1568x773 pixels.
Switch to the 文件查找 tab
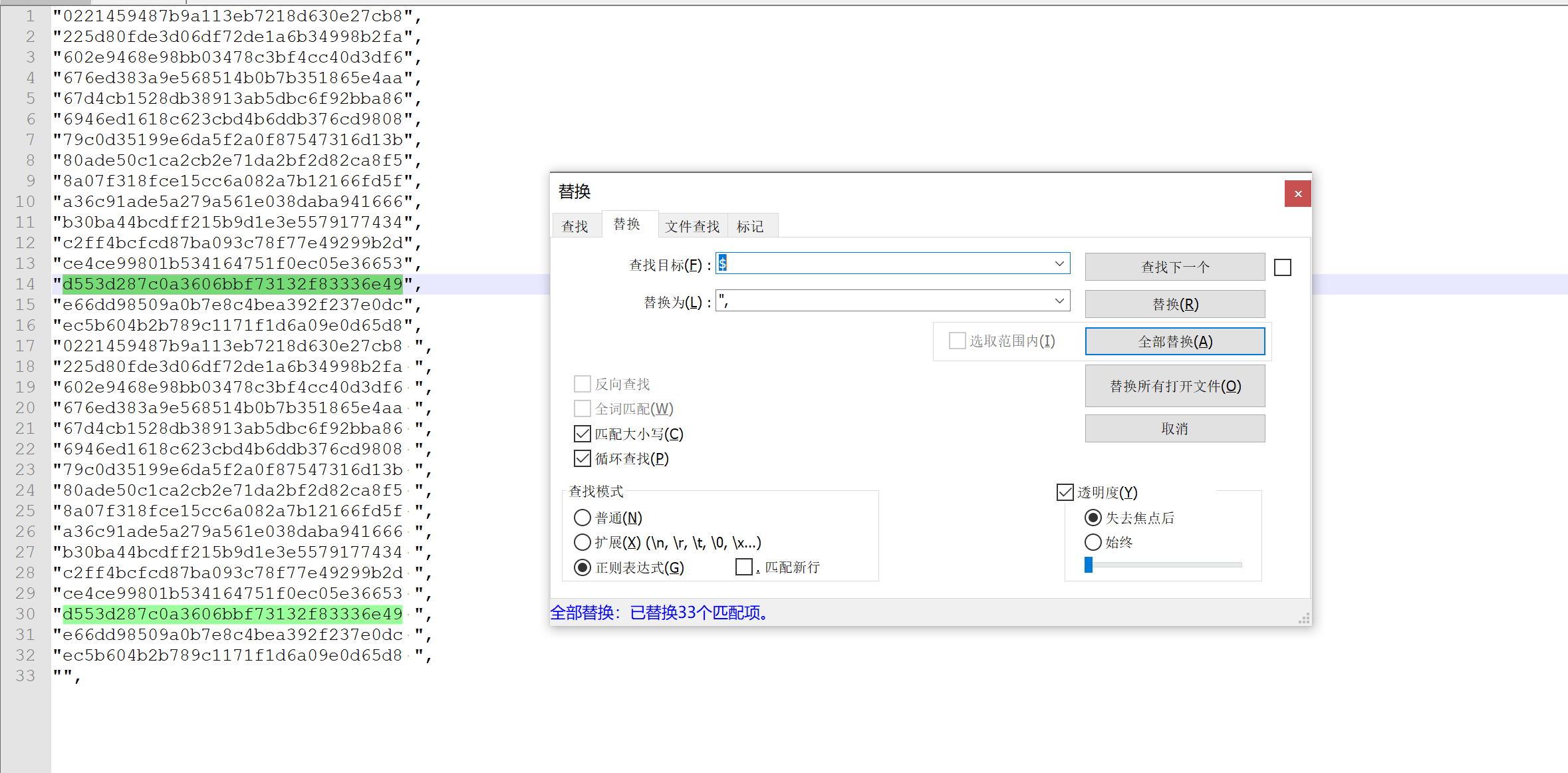tap(692, 226)
